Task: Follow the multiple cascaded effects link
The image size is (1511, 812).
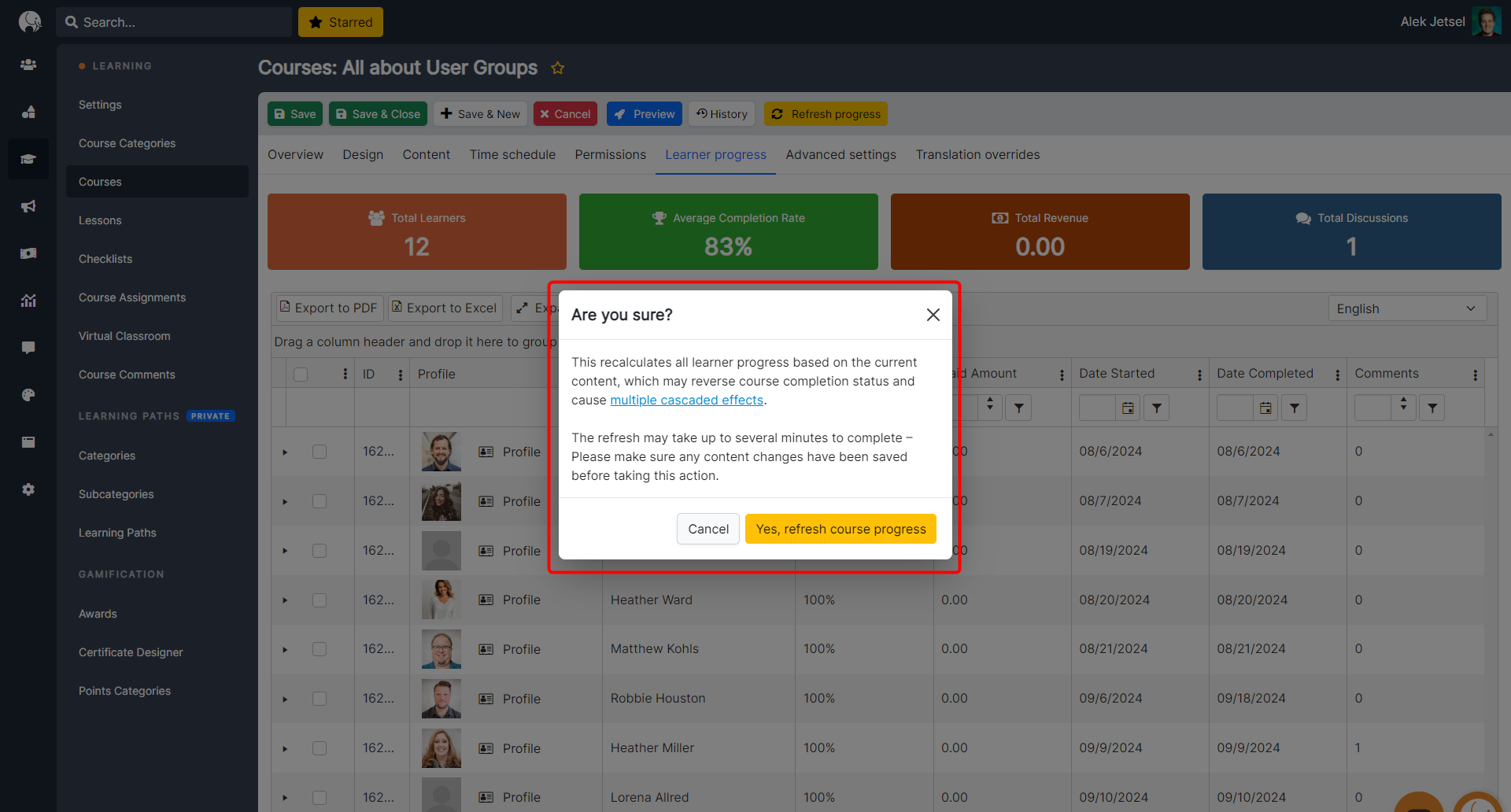Action: (686, 400)
